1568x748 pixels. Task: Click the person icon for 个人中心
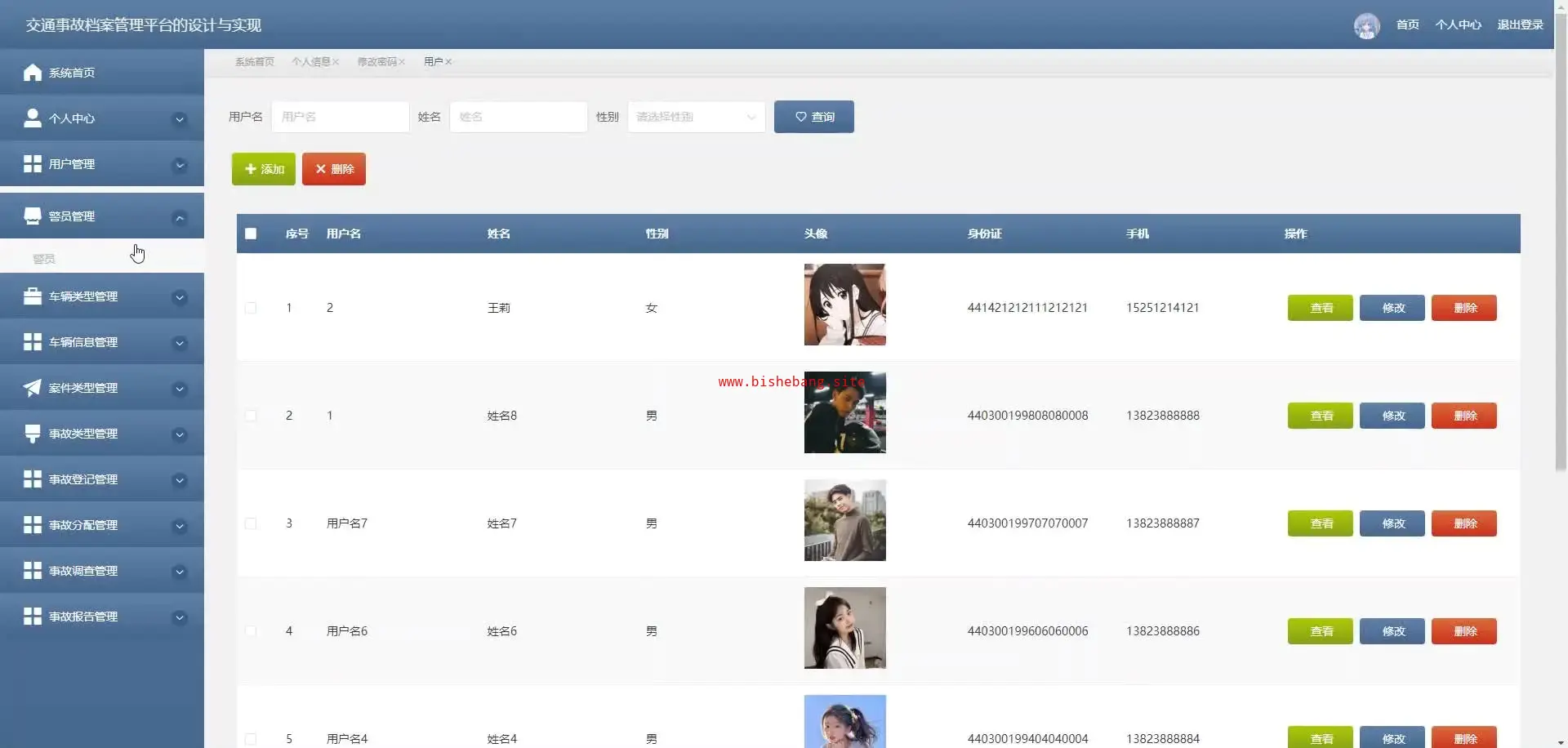32,118
